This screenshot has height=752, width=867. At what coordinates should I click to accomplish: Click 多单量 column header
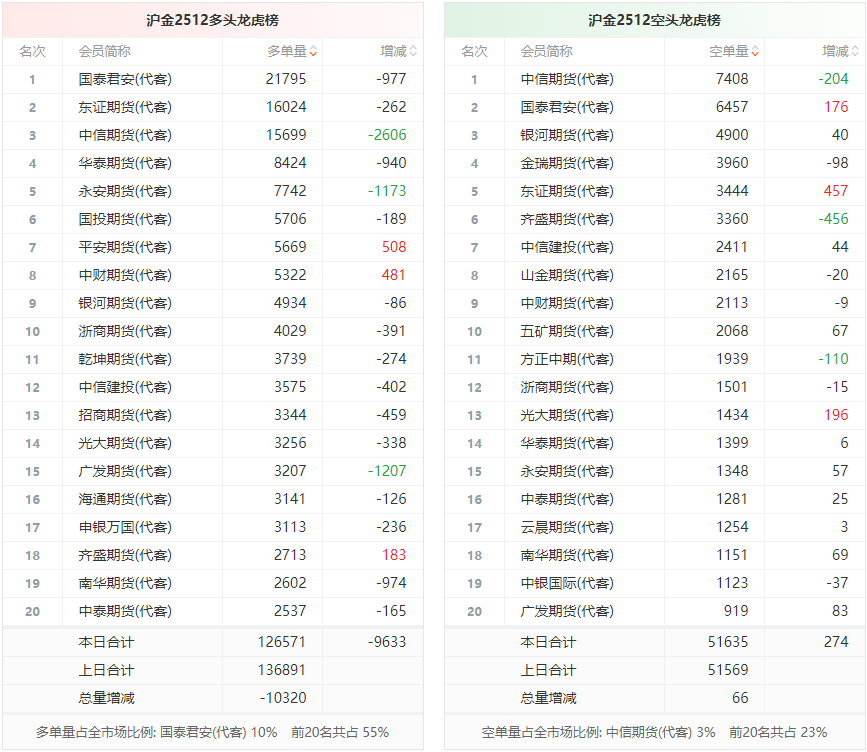287,51
